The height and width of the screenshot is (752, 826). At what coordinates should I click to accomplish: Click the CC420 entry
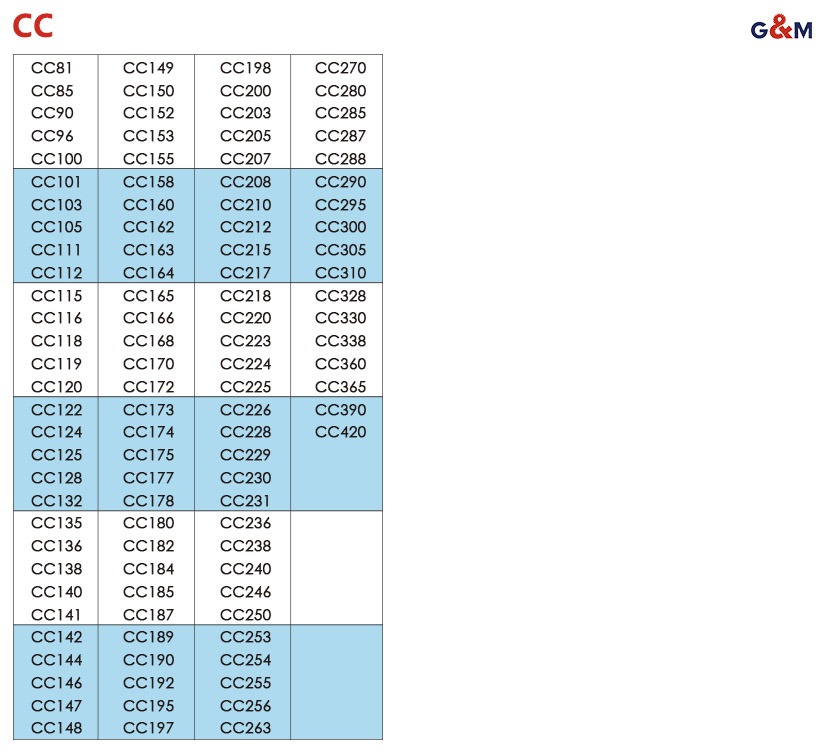tap(340, 432)
